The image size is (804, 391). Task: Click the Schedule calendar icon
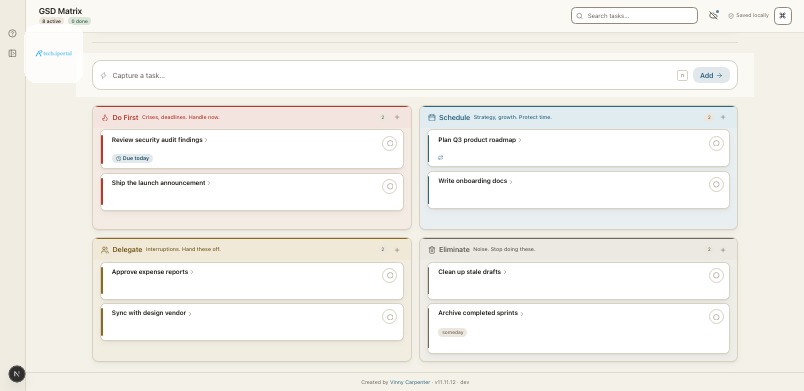coord(432,117)
